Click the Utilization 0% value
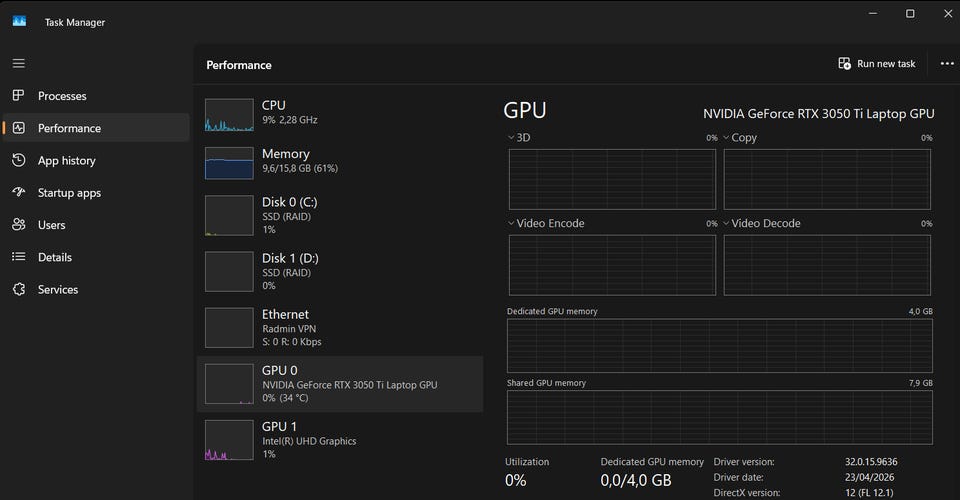The image size is (960, 500). coord(516,480)
